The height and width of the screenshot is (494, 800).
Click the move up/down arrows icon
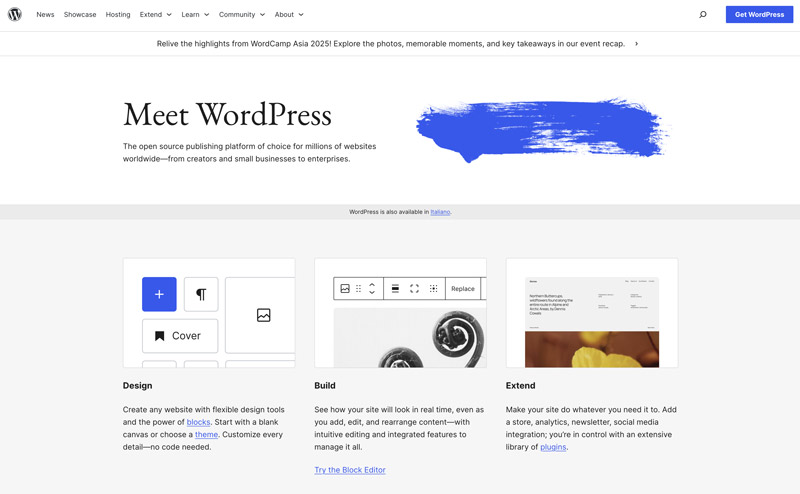(x=372, y=288)
